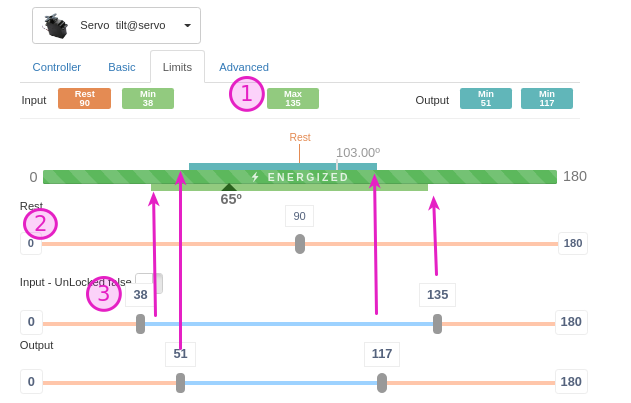Select the Limits tab

click(177, 67)
